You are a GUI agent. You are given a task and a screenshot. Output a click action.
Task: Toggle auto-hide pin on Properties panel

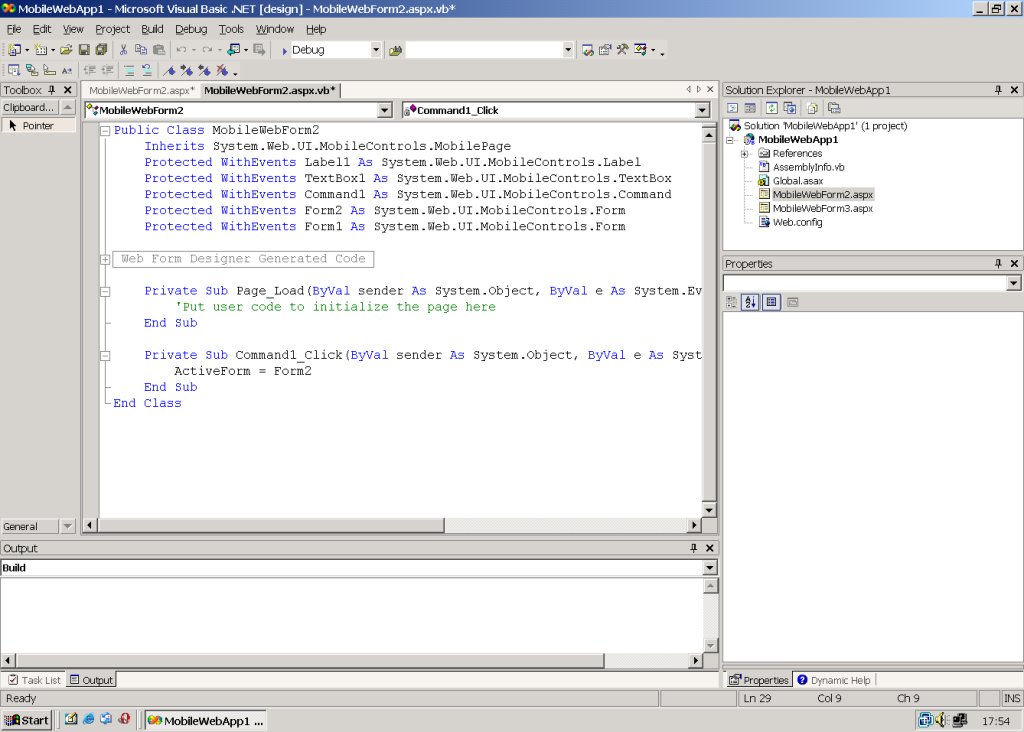[998, 263]
